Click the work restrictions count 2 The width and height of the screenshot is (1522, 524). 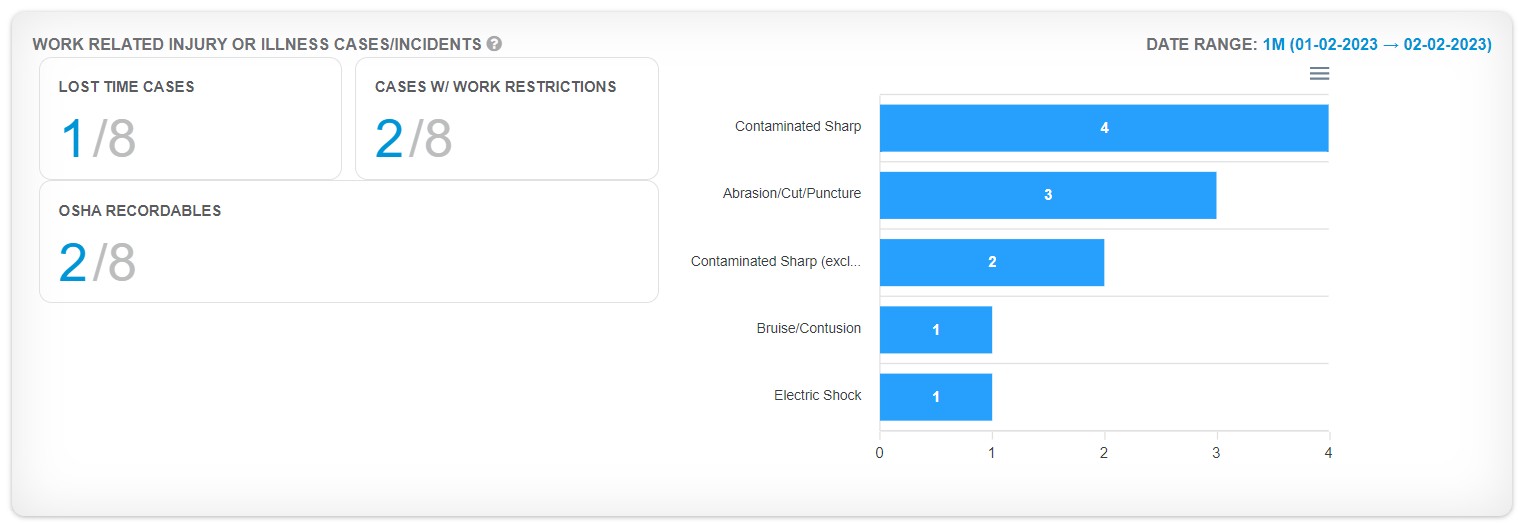389,139
